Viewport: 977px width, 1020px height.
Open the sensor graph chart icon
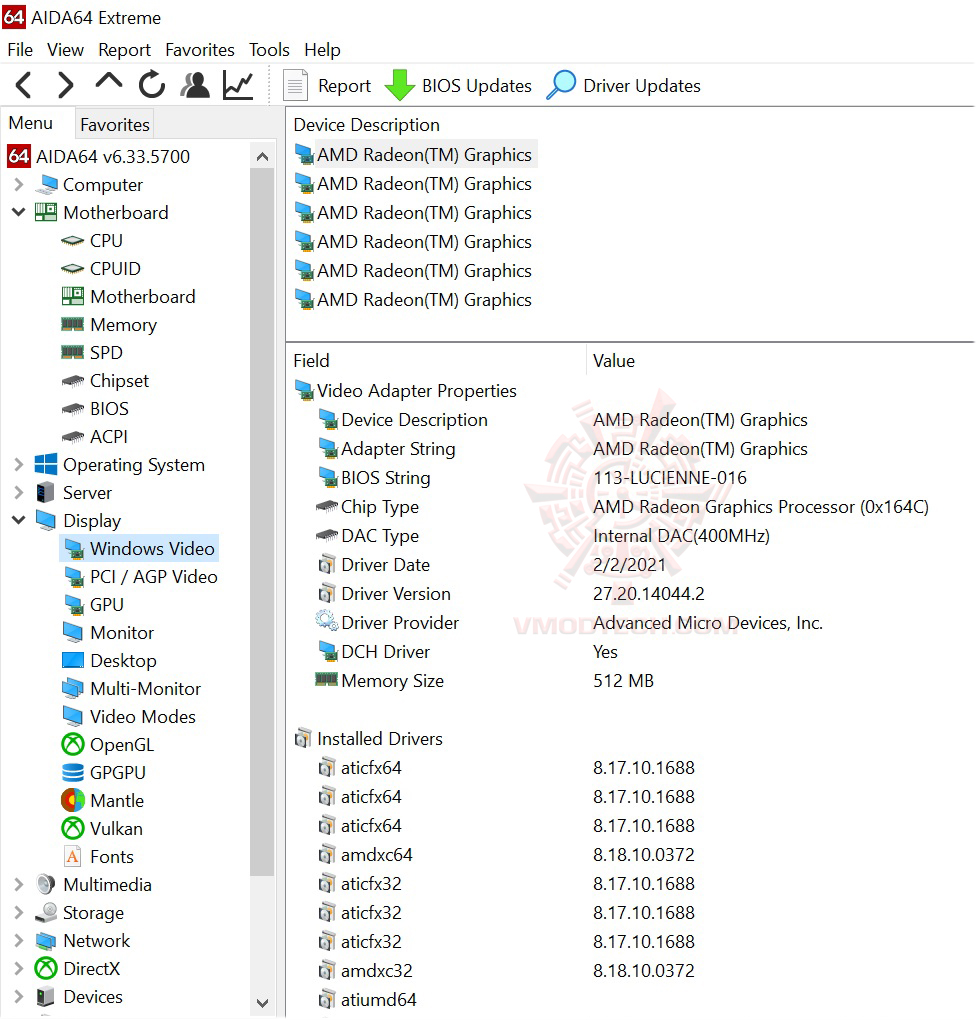point(238,85)
